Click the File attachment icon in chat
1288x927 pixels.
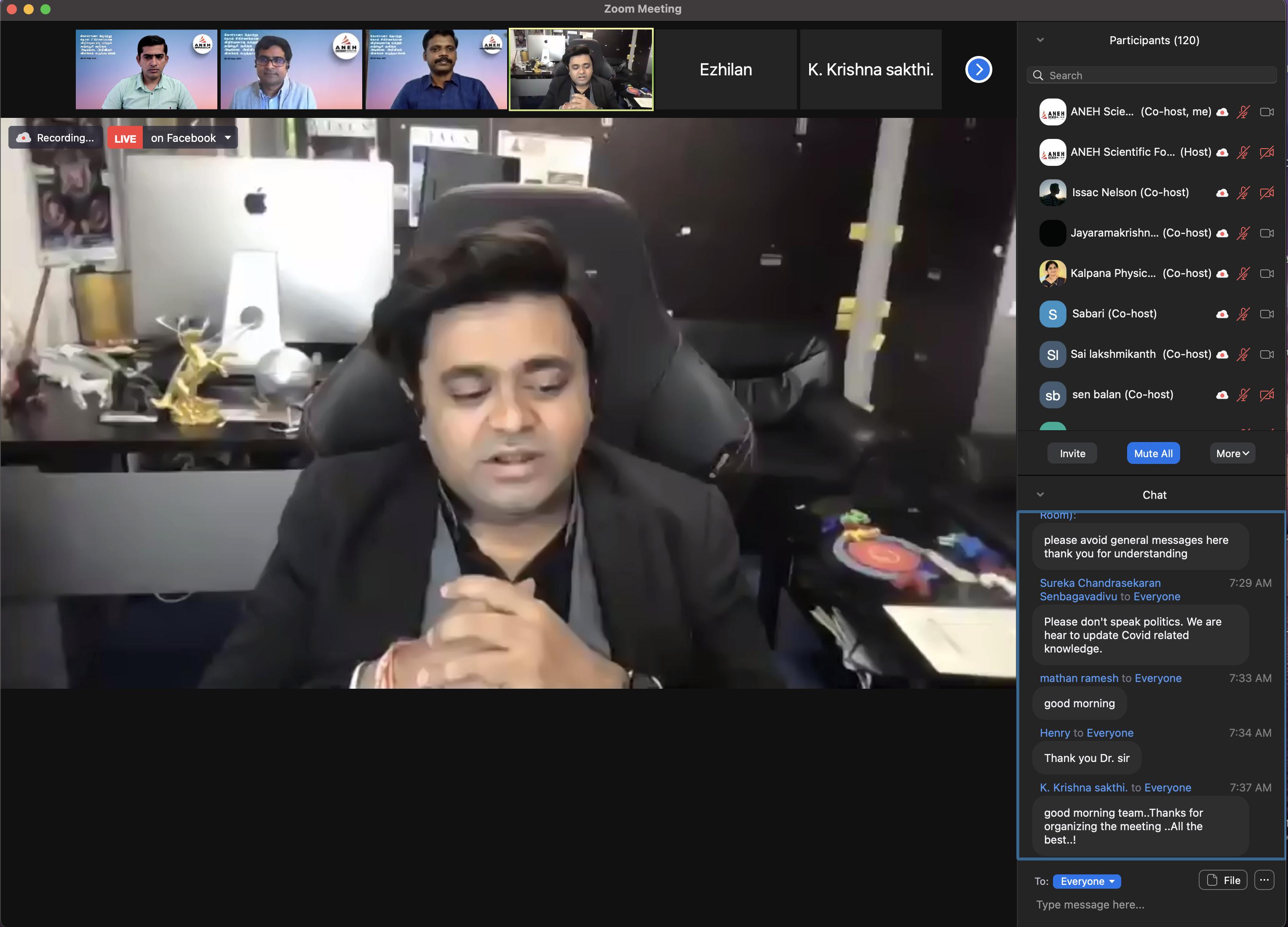pyautogui.click(x=1212, y=880)
